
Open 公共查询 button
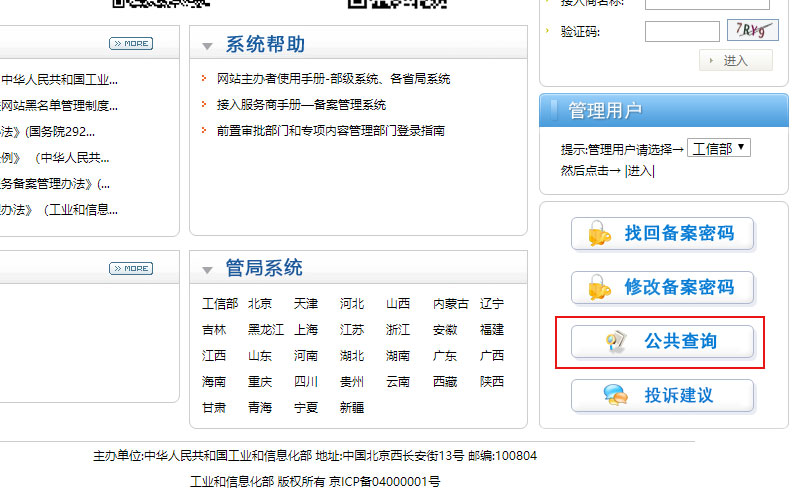662,341
